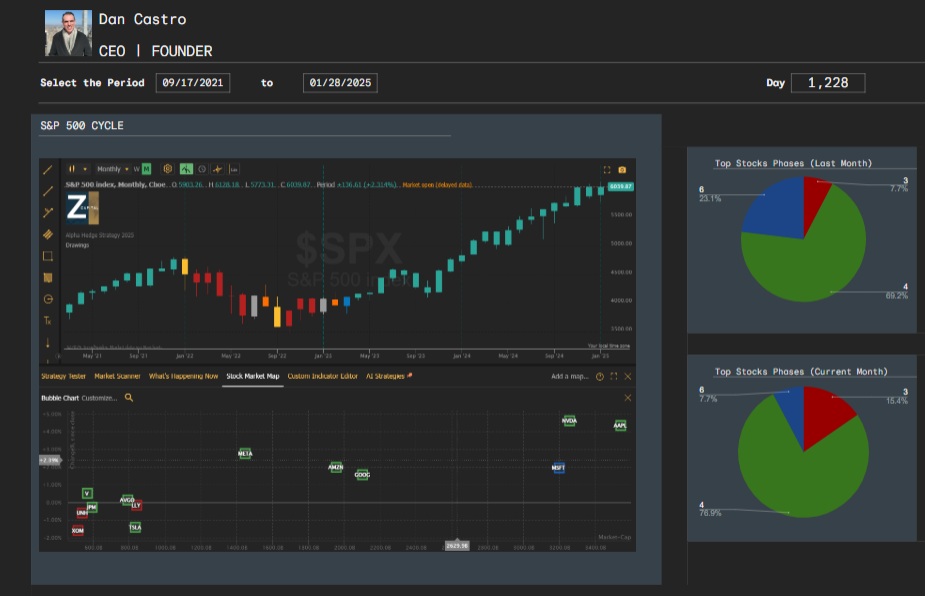Select the M monthly timeframe button
The height and width of the screenshot is (596, 925).
click(x=146, y=169)
